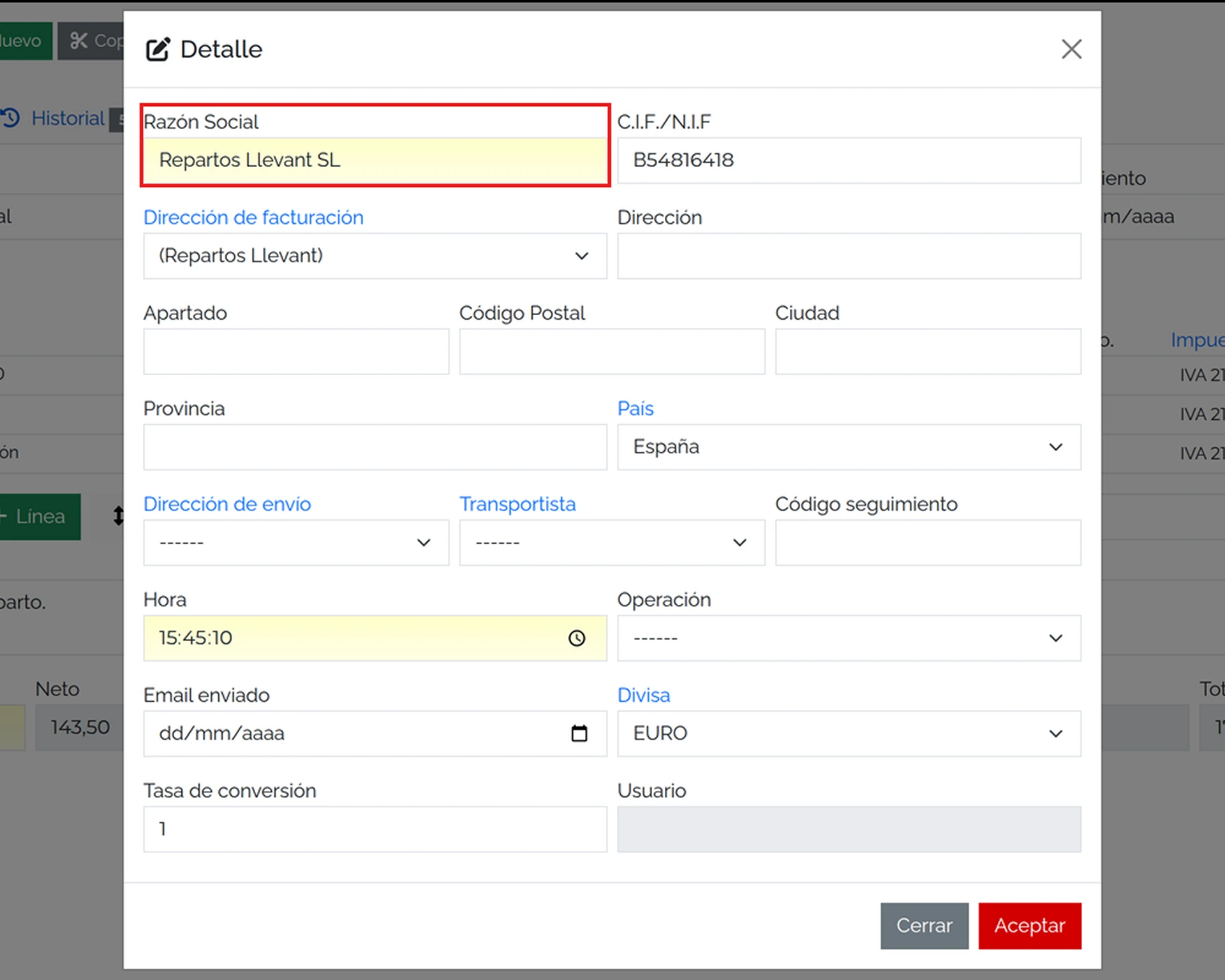
Task: Click the Neto value 143,50 in background
Action: [x=80, y=727]
